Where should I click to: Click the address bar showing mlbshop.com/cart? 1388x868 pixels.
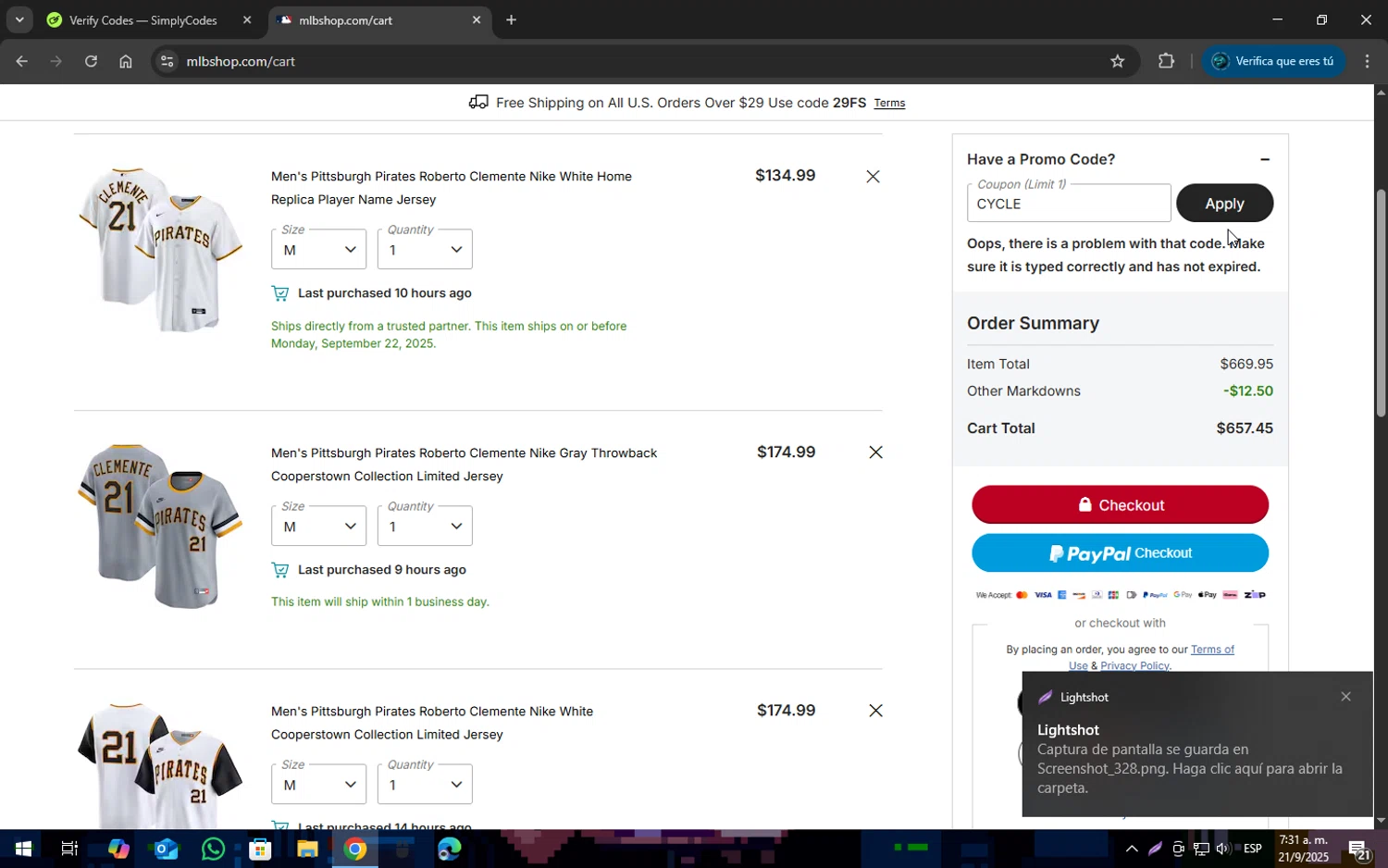pyautogui.click(x=638, y=62)
